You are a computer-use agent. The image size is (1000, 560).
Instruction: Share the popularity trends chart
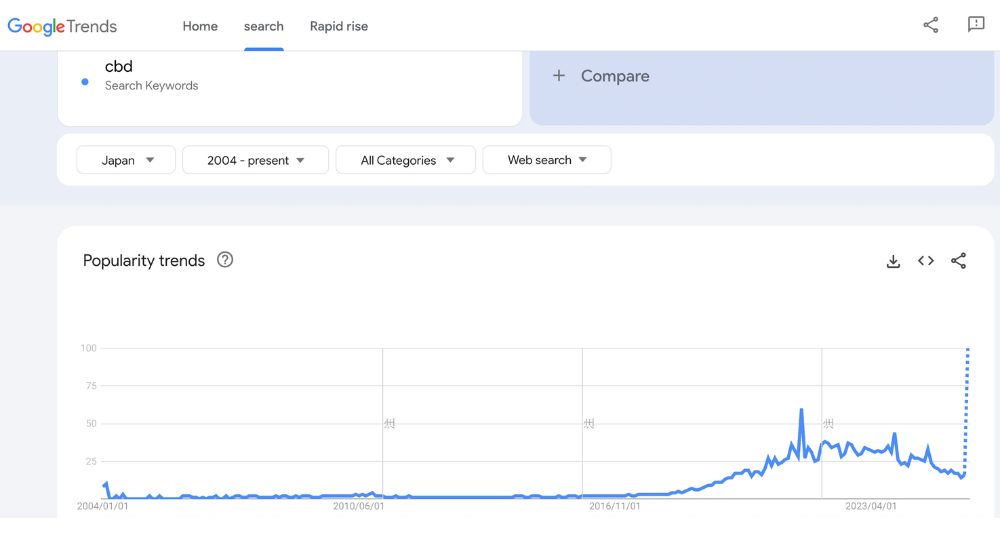click(x=958, y=261)
